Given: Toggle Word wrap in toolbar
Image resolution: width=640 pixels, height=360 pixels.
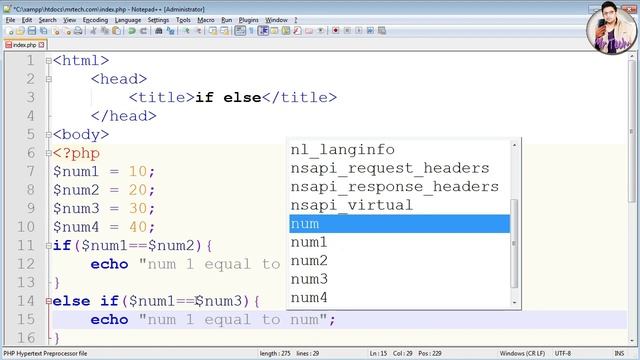Looking at the screenshot, I should click(240, 31).
